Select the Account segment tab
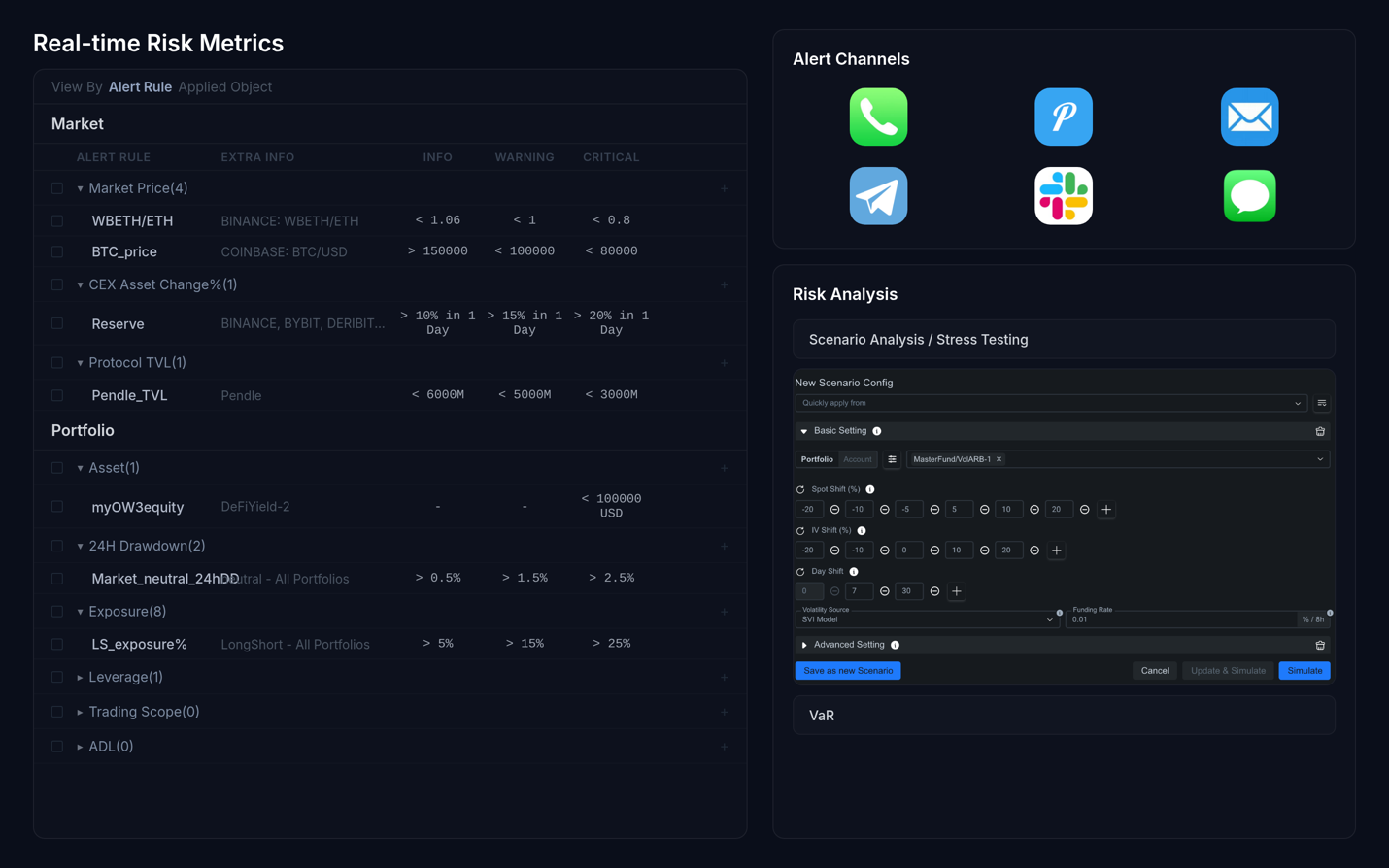The width and height of the screenshot is (1389, 868). pyautogui.click(x=858, y=459)
